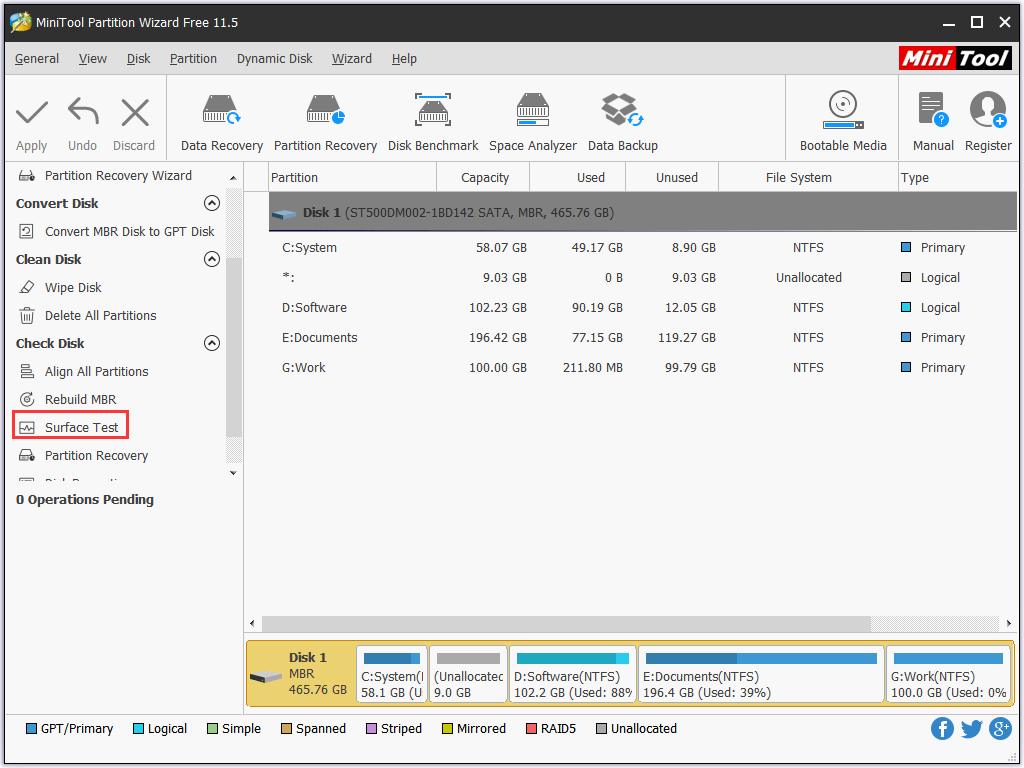Click the horizontal scrollbar of partition list
1024x768 pixels.
(560, 624)
